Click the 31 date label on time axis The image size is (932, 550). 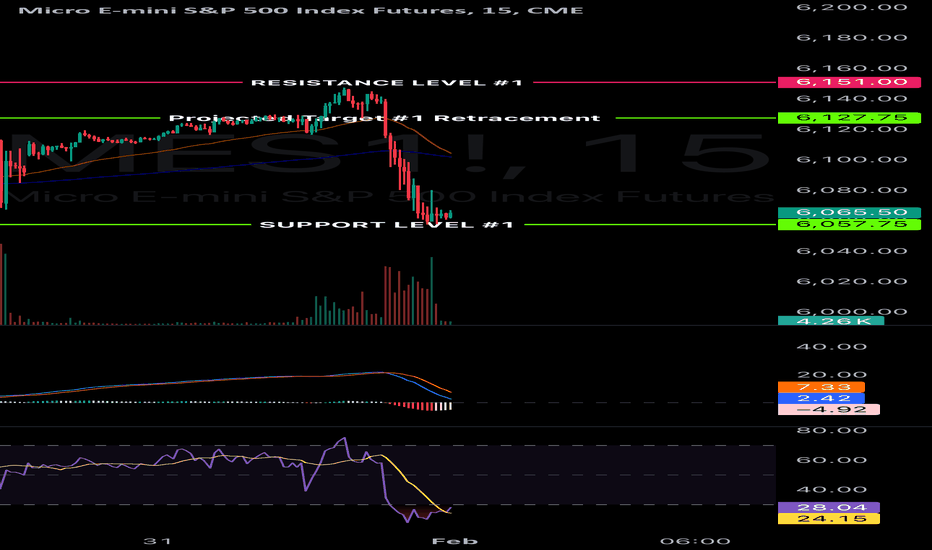pos(158,541)
